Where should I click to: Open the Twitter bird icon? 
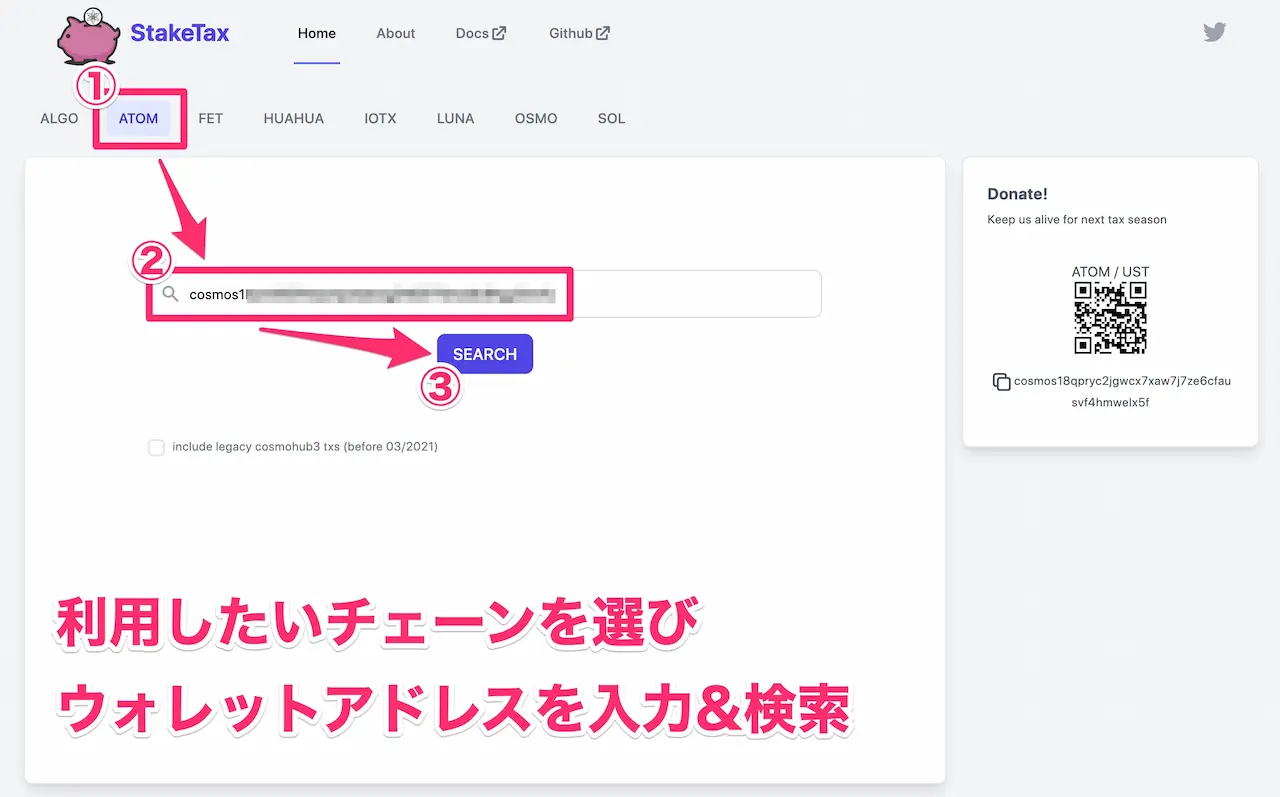pos(1214,33)
